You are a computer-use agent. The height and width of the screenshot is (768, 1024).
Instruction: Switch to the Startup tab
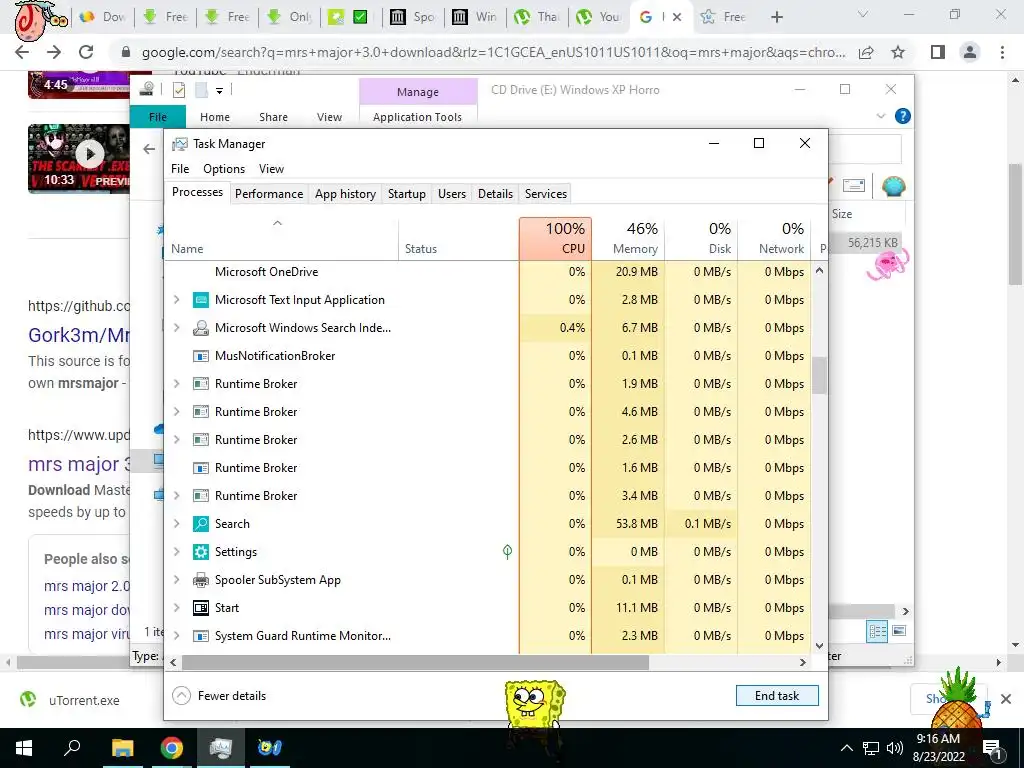point(407,194)
